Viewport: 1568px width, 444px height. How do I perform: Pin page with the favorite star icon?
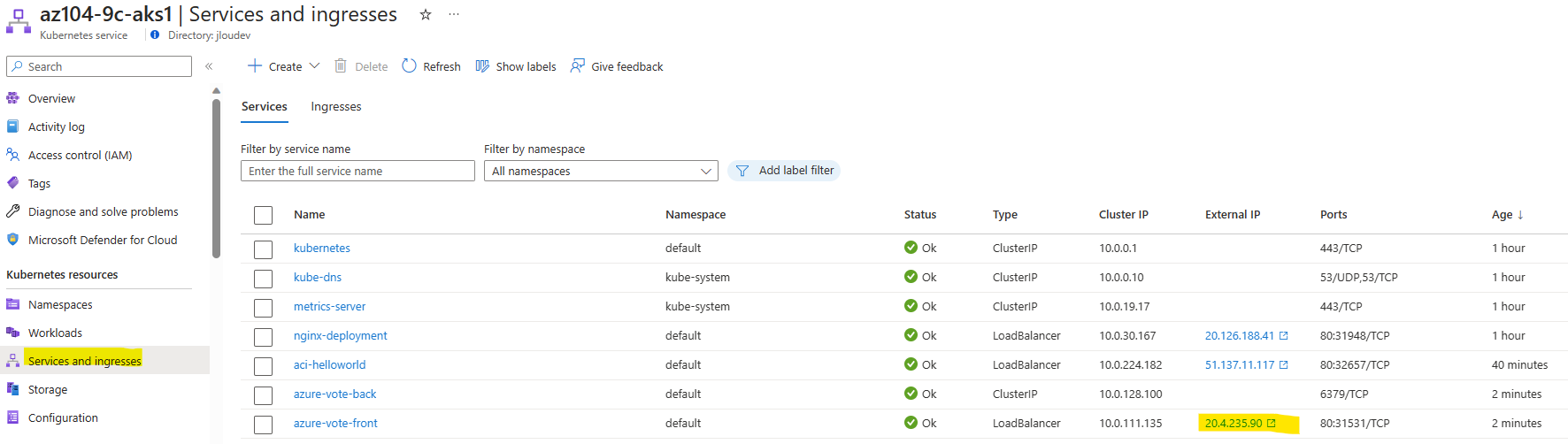(x=426, y=14)
